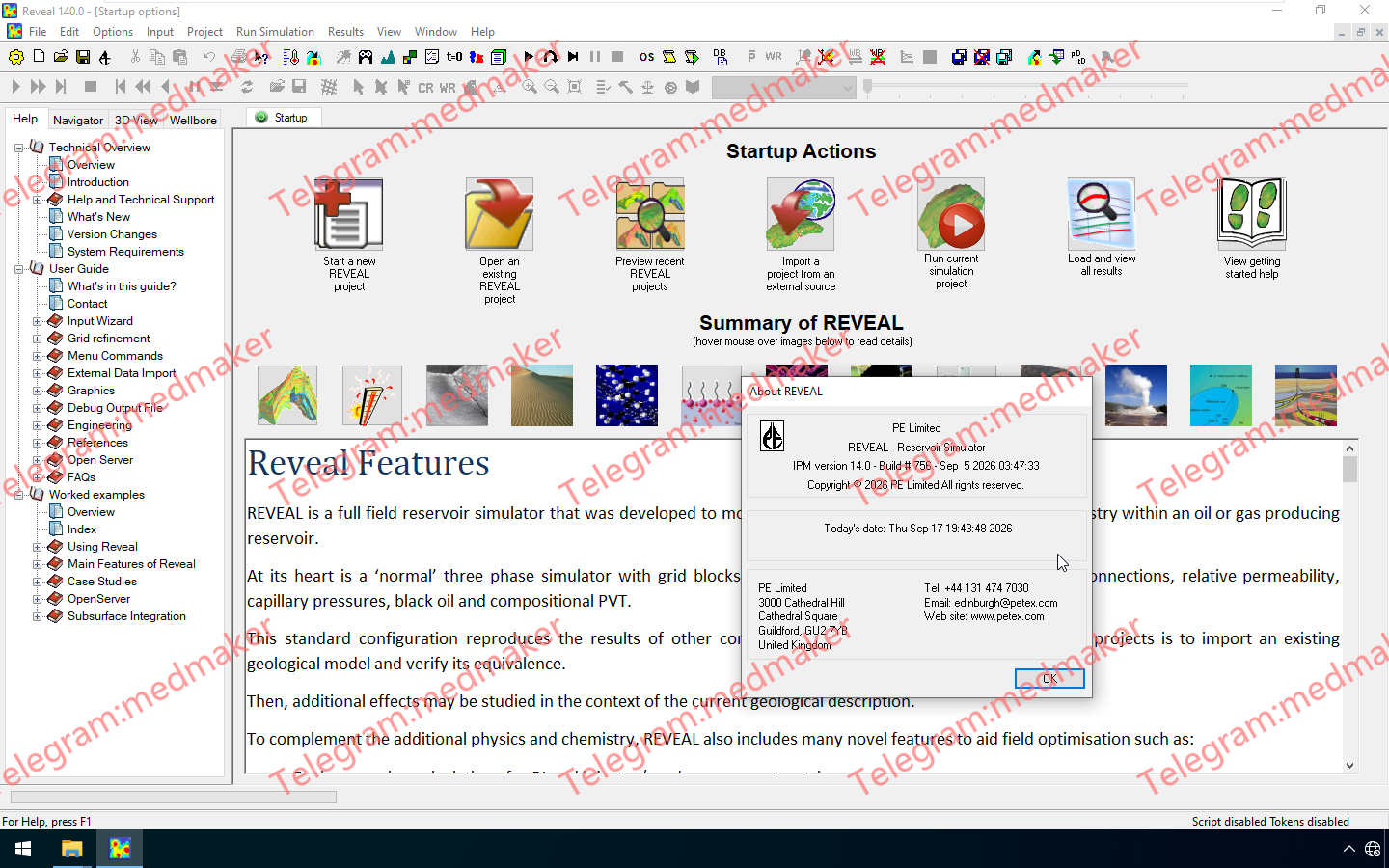Click the green arrow table import icon
Image resolution: width=1389 pixels, height=868 pixels.
1056,57
